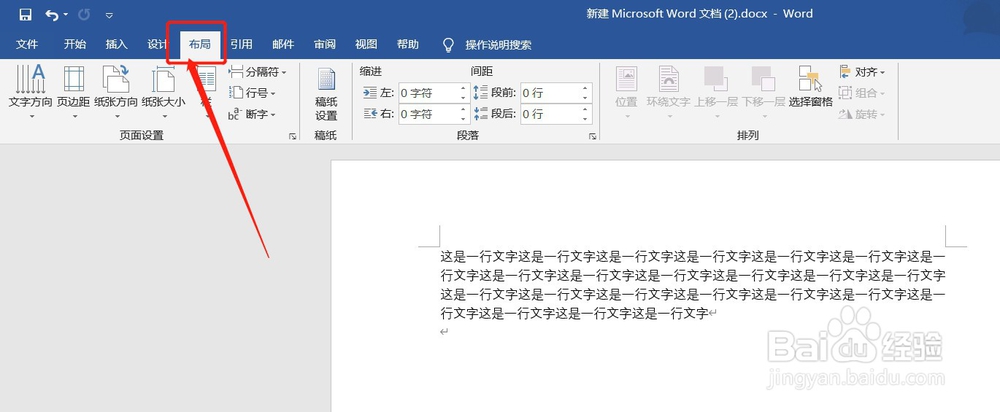
Task: Click the 稿纸设置 manuscript paper button
Action: tap(326, 95)
